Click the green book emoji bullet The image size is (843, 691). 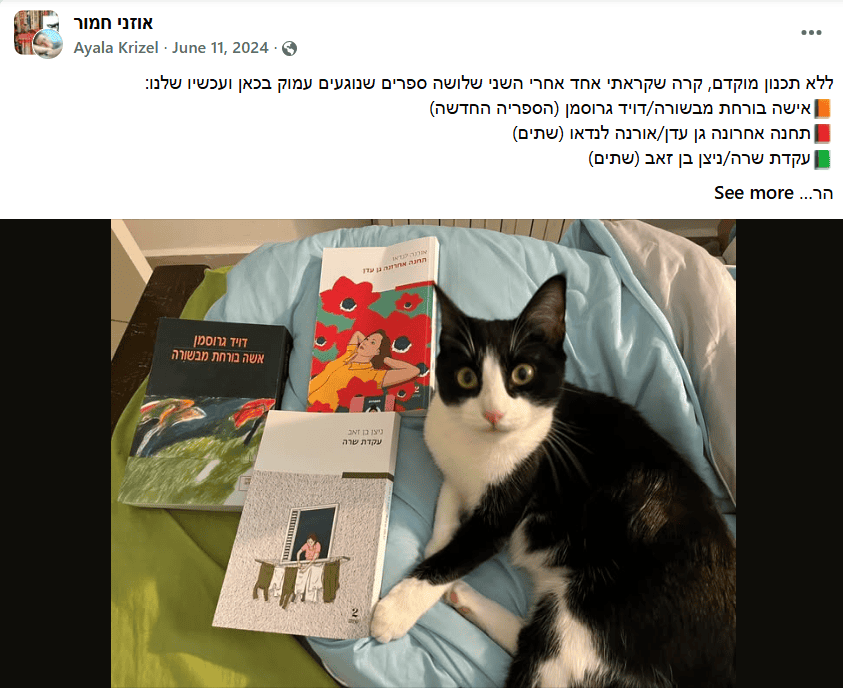[822, 159]
